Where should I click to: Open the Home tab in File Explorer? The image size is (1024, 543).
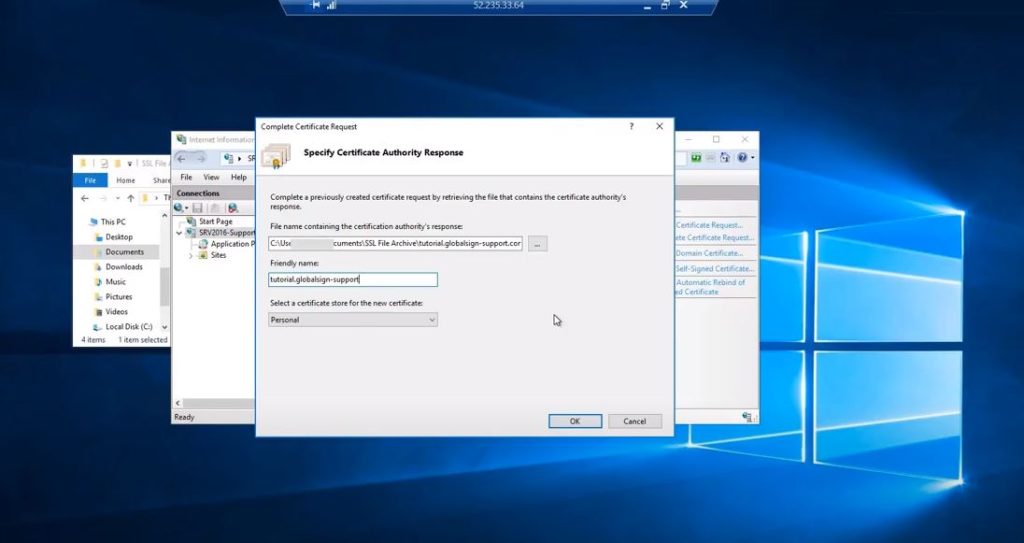[x=125, y=180]
